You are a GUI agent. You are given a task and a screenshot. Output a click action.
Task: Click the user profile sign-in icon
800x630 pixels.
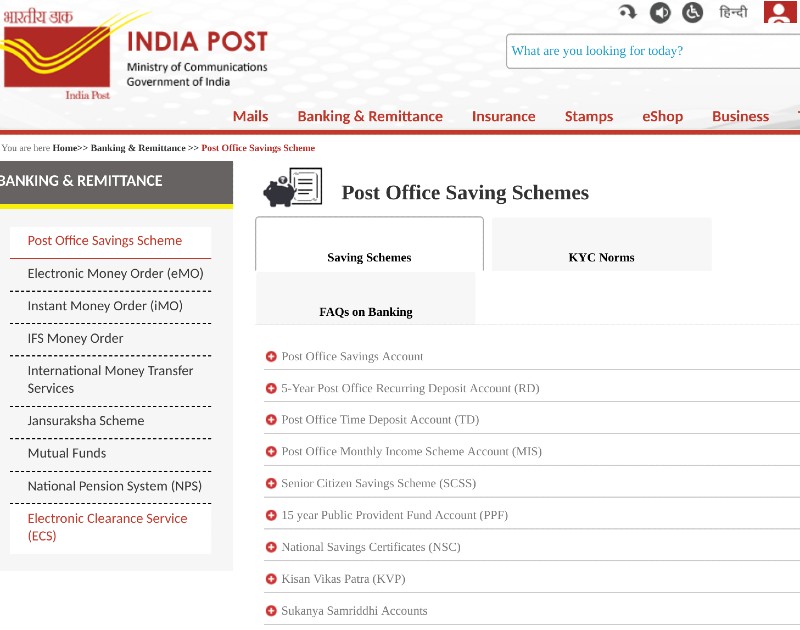pos(780,12)
